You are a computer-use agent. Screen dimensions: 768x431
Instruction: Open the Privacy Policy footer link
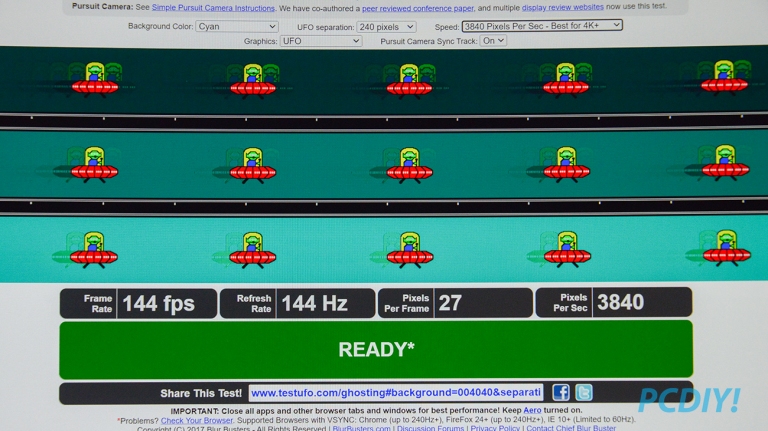[x=495, y=429]
